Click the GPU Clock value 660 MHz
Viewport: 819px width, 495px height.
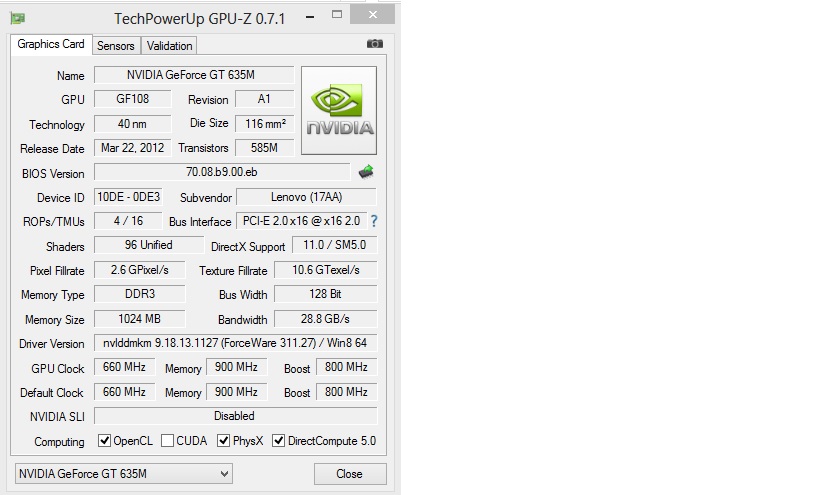click(x=124, y=367)
